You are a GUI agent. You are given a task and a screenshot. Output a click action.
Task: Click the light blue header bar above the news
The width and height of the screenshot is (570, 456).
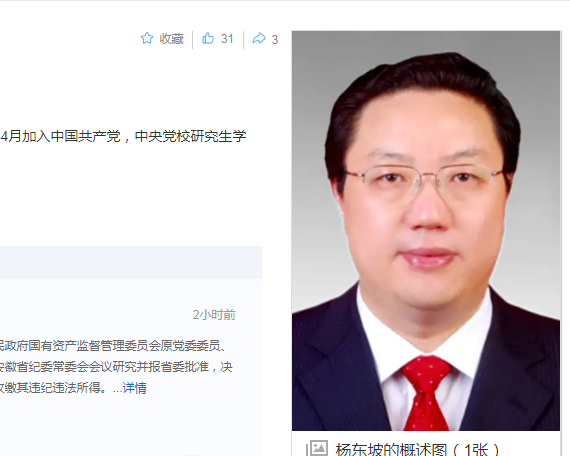point(131,262)
